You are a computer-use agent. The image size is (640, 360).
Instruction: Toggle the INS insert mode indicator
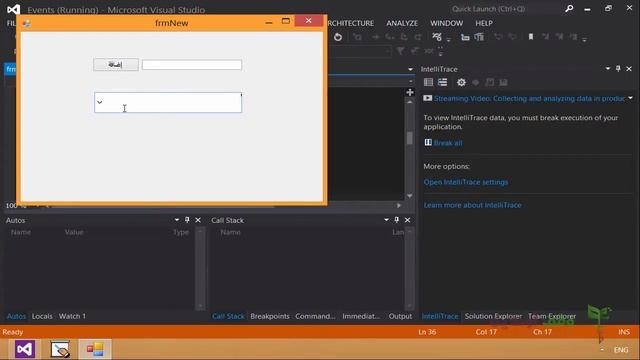pos(624,332)
